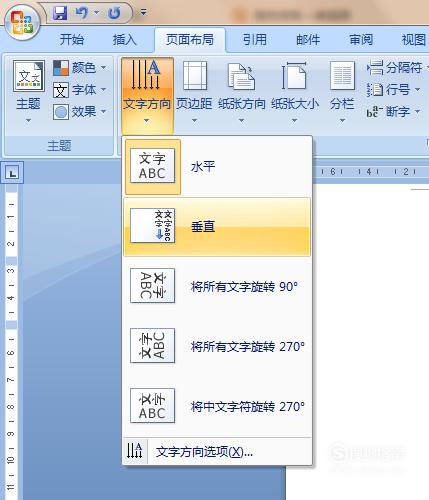Open theme 效果 effects dropdown

click(x=80, y=112)
